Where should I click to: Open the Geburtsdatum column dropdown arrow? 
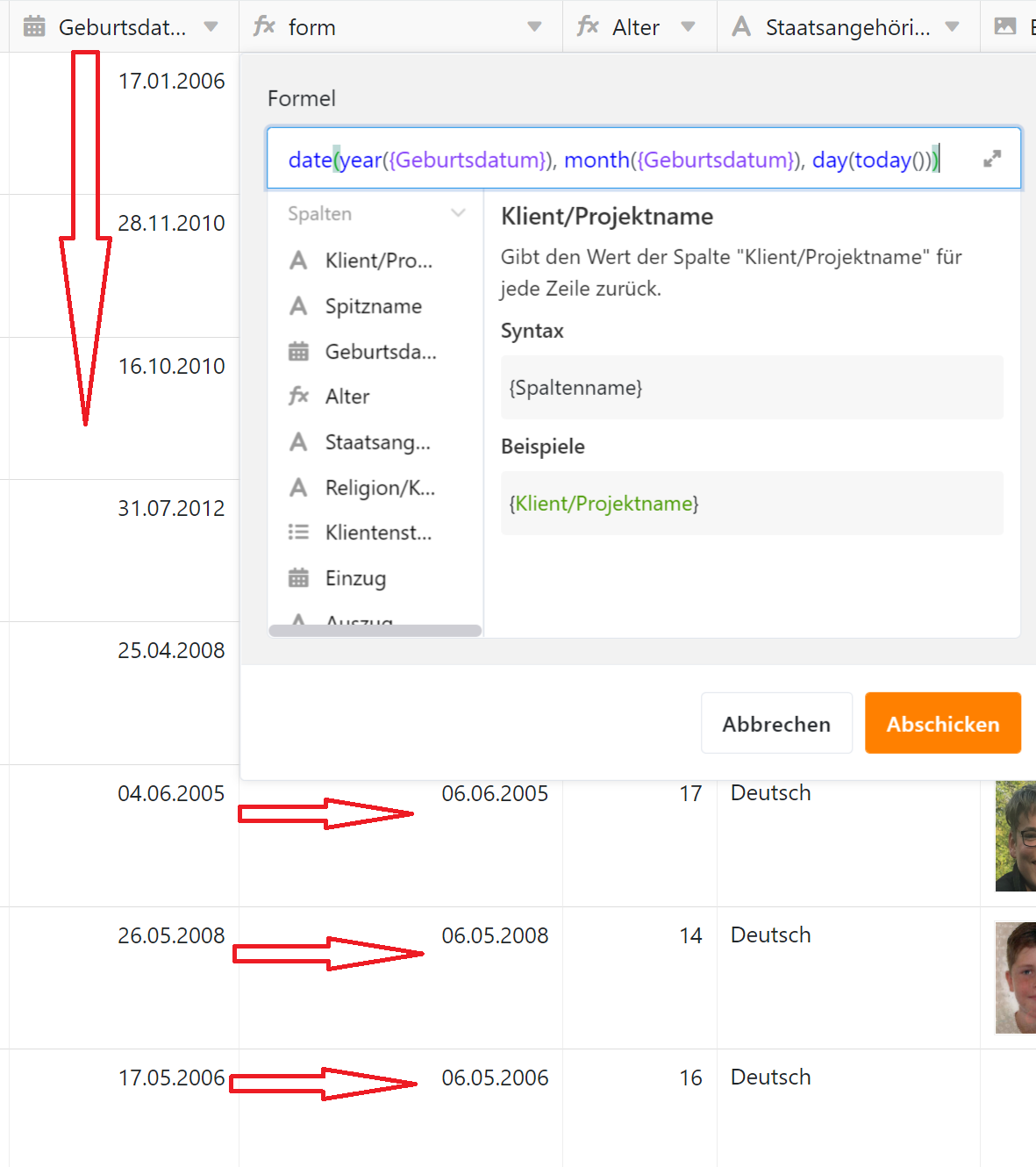coord(211,27)
